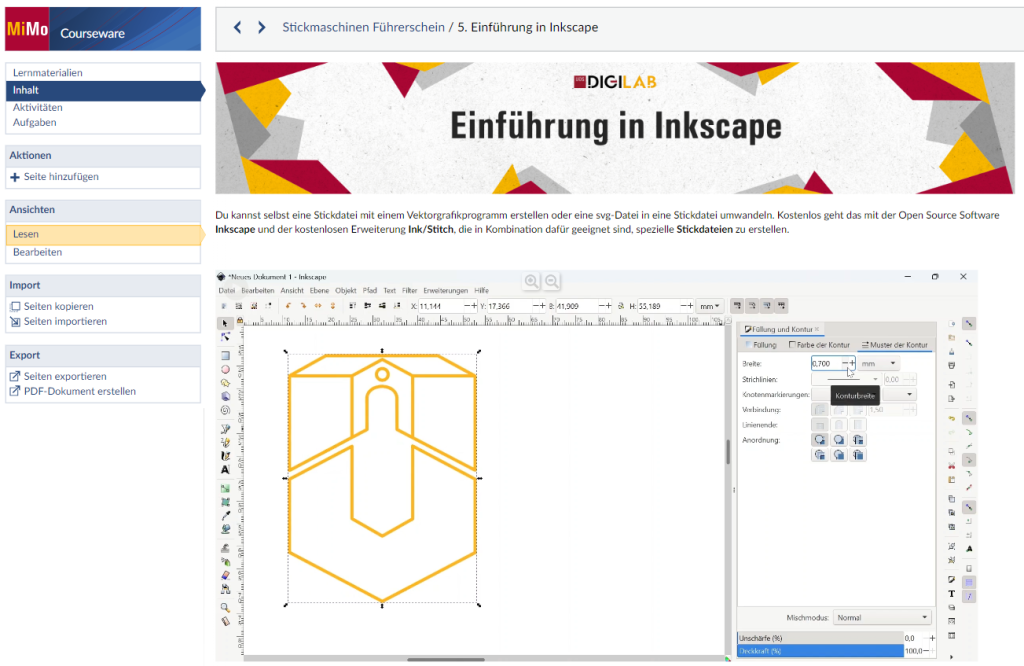Viewport: 1024px width, 666px height.
Task: Select the Mesh gradient tool
Action: click(x=225, y=502)
